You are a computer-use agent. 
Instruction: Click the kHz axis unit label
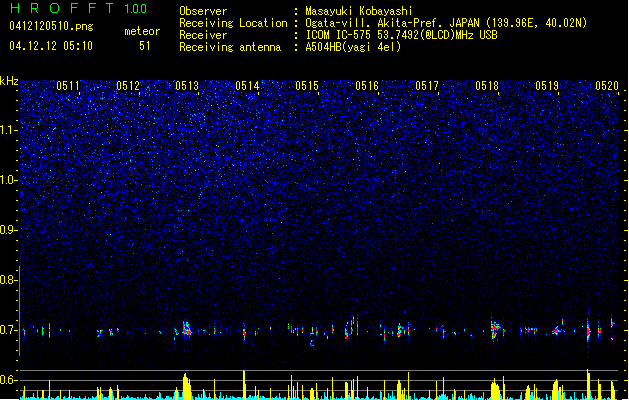pos(9,81)
